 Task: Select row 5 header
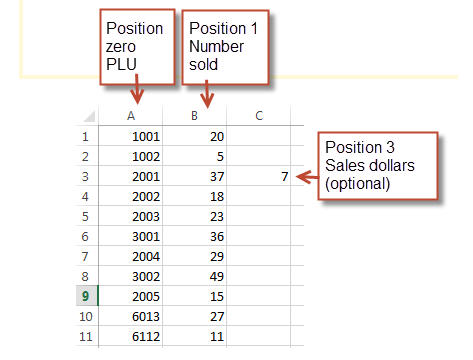click(87, 216)
